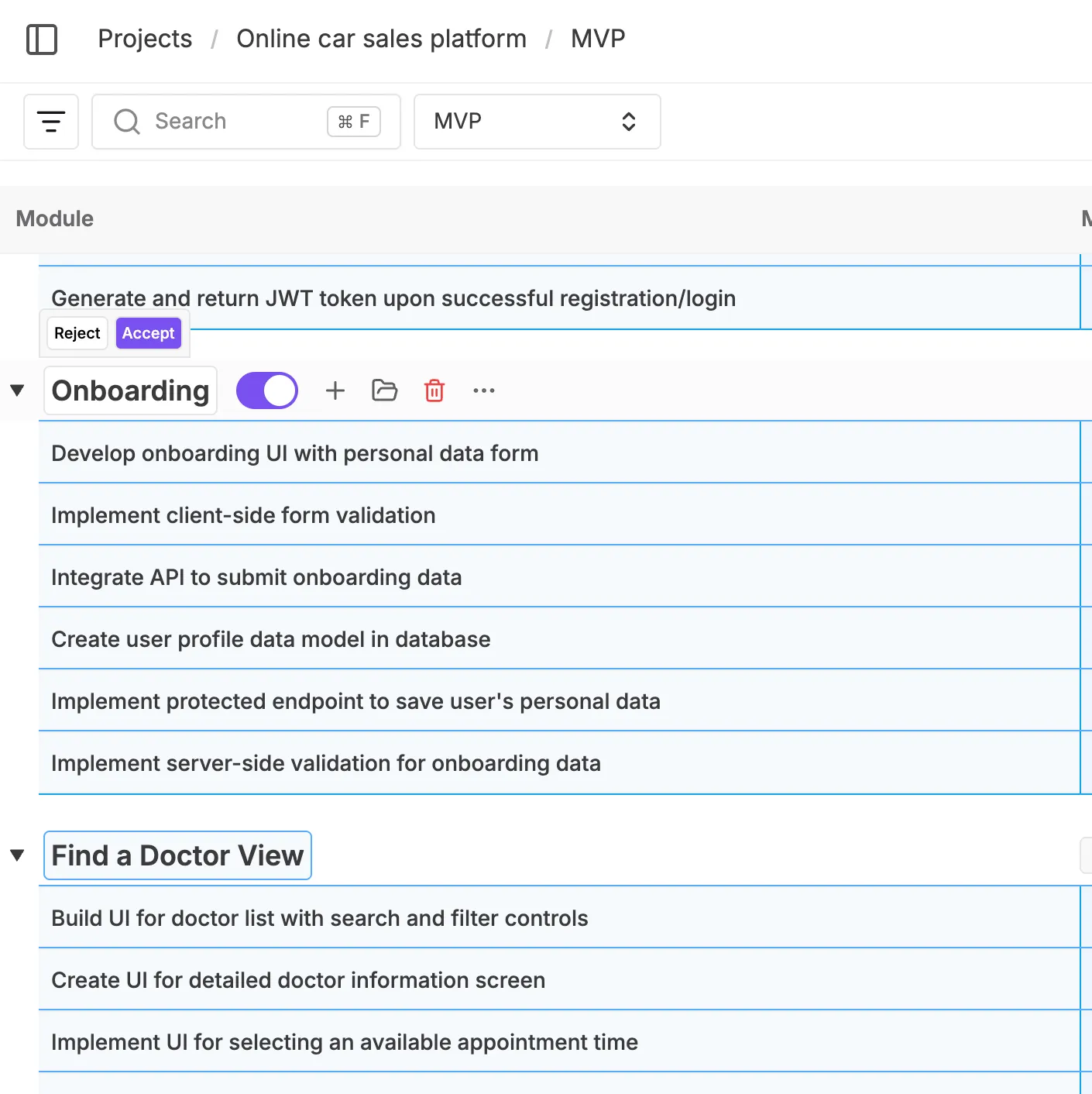This screenshot has width=1092, height=1094.
Task: Collapse the Onboarding module triangle
Action: tap(17, 390)
